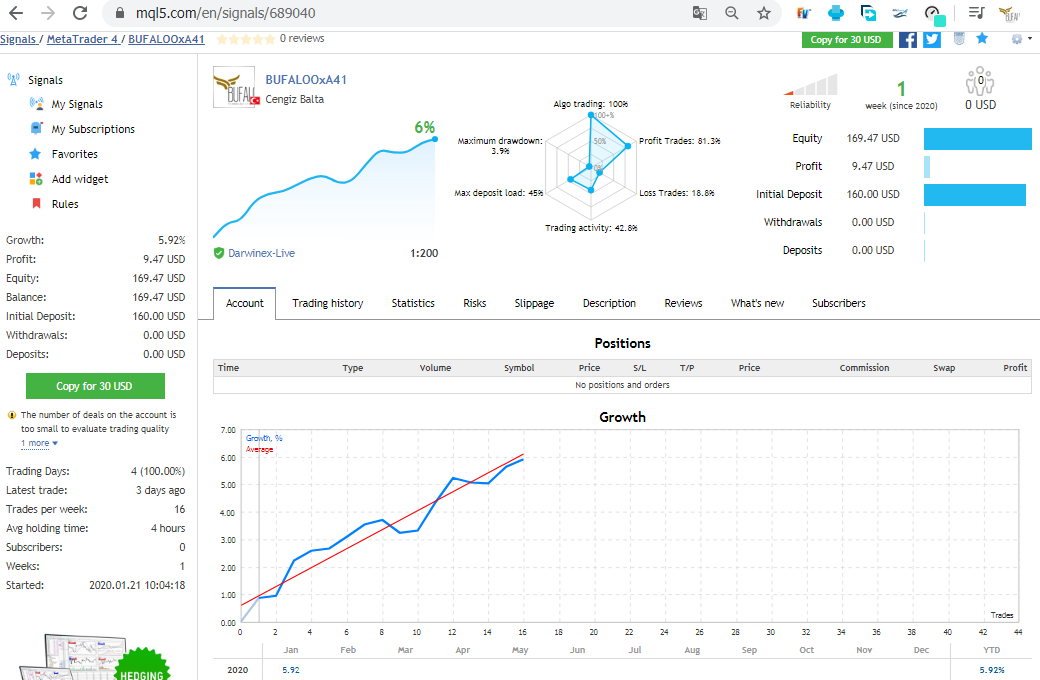
Task: Click the Symbol column header in Positions
Action: 519,368
